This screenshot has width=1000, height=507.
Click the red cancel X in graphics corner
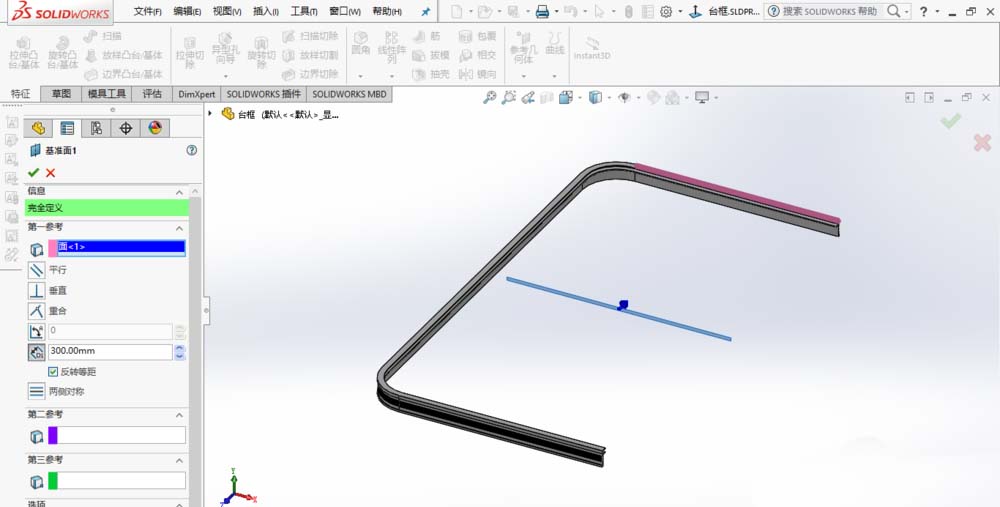pyautogui.click(x=982, y=143)
